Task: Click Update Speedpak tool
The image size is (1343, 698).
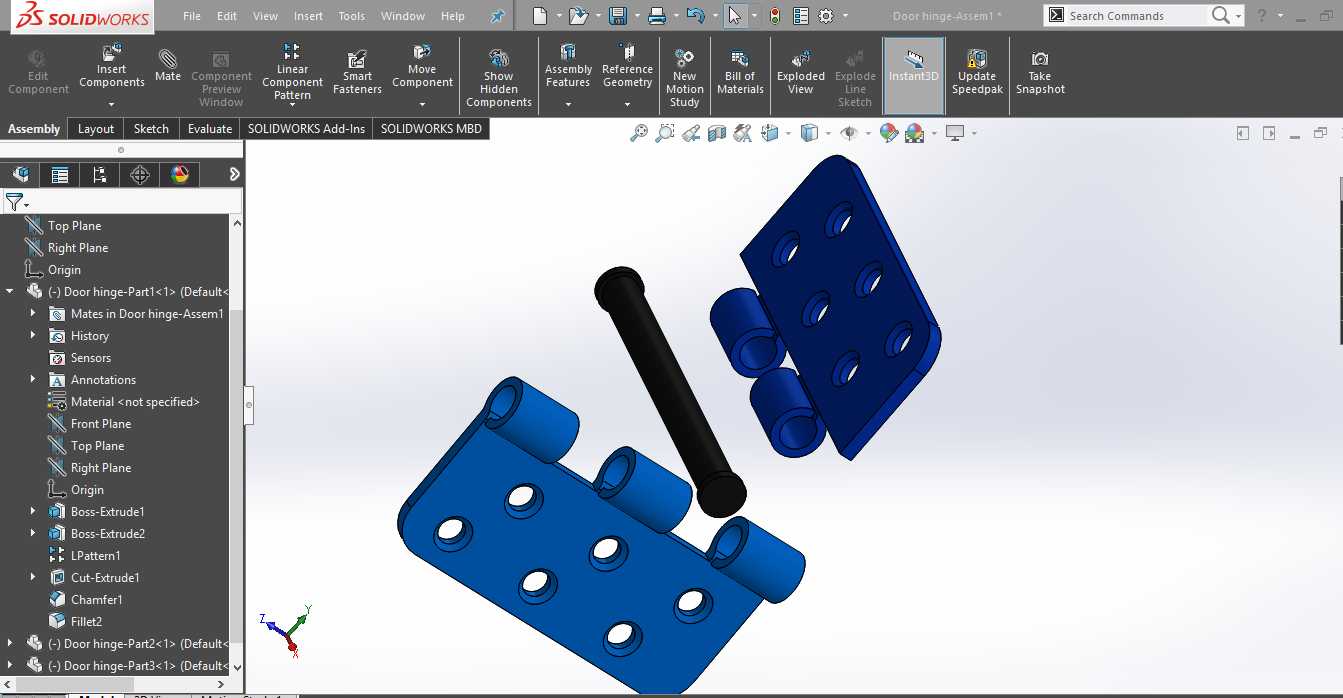Action: (x=977, y=72)
